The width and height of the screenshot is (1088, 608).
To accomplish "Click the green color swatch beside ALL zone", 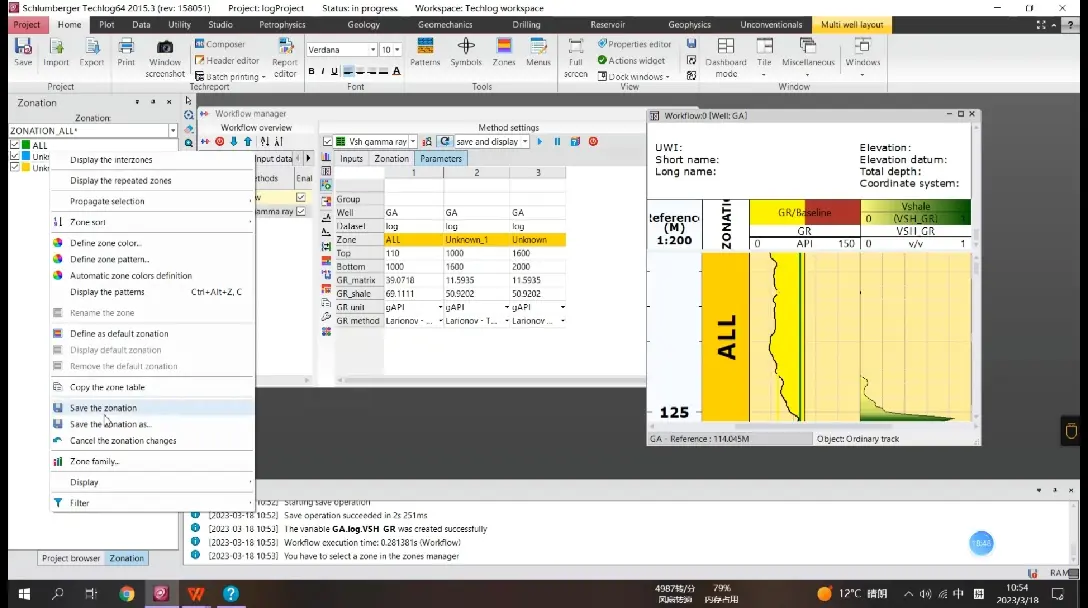I will pyautogui.click(x=26, y=145).
